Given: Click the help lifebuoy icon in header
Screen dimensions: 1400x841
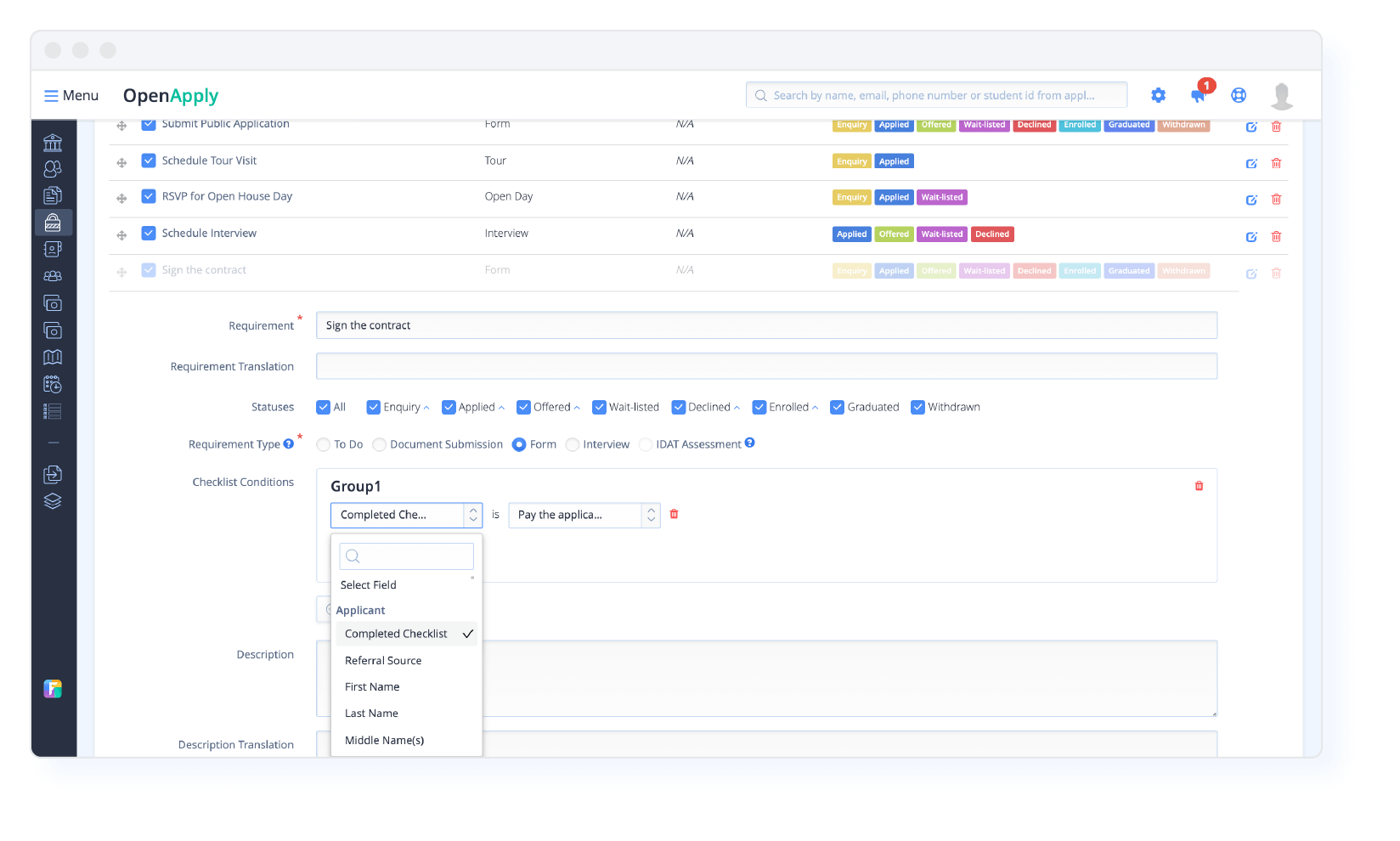Looking at the screenshot, I should pos(1239,95).
